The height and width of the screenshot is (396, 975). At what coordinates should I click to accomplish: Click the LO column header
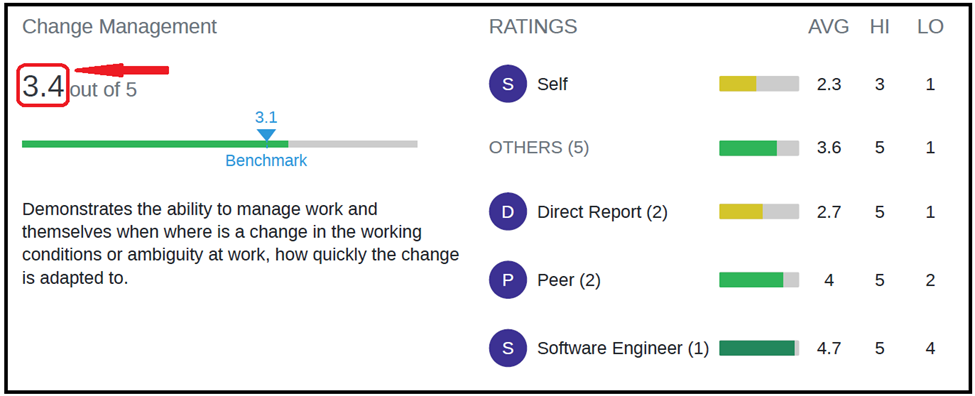click(x=930, y=27)
